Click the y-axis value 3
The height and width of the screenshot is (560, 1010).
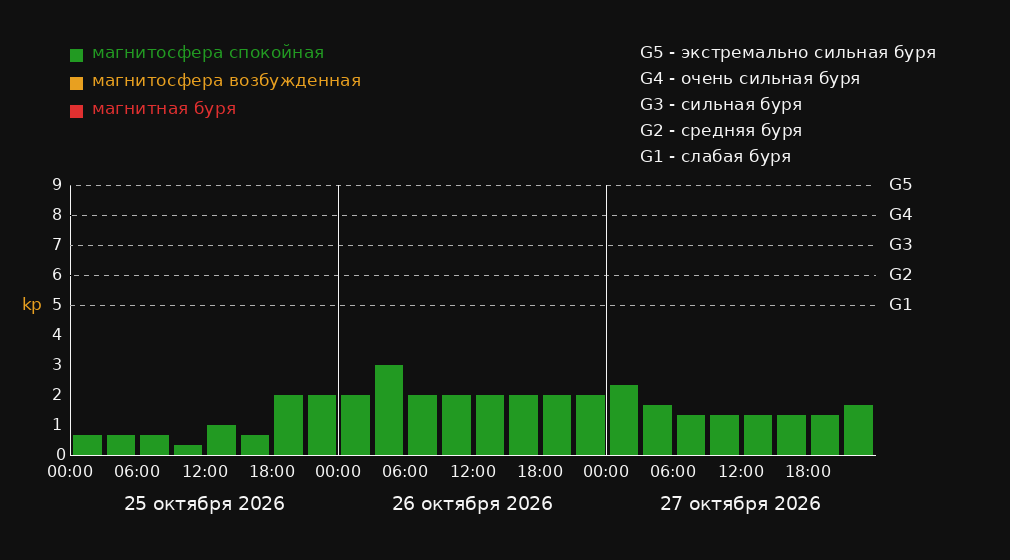click(57, 365)
